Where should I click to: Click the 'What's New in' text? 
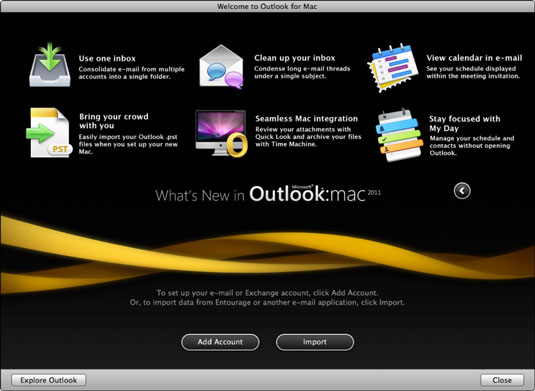tap(200, 196)
